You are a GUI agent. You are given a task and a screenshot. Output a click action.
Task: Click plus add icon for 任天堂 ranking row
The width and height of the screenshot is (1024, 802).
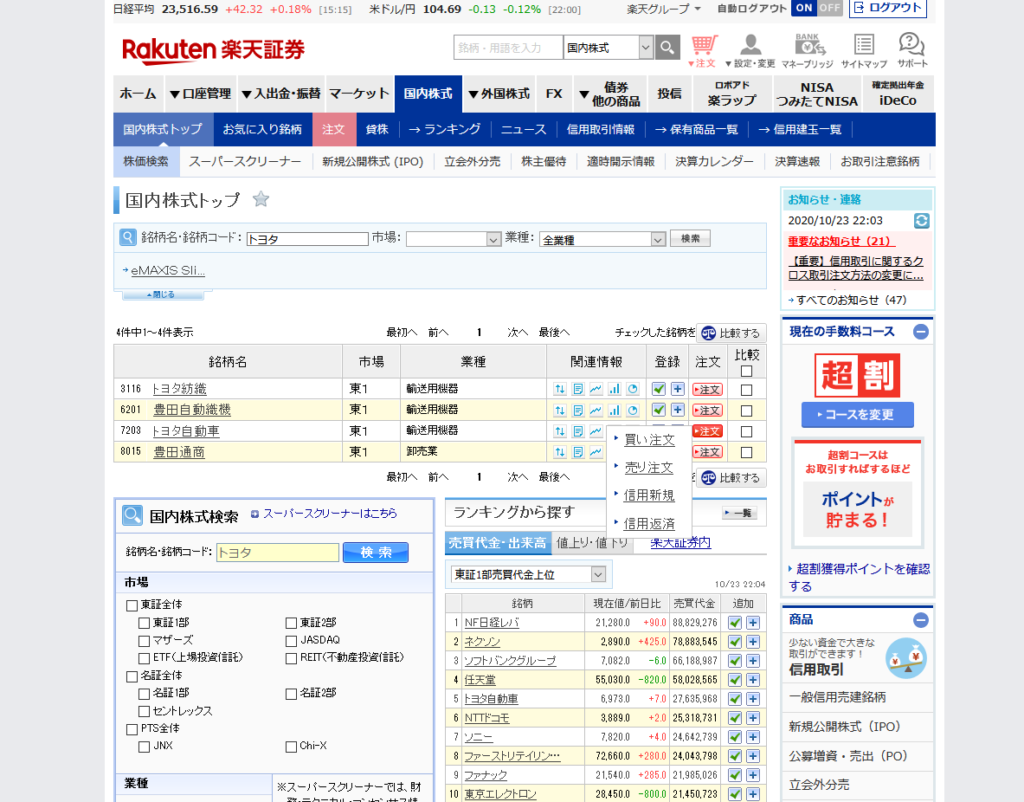(753, 679)
